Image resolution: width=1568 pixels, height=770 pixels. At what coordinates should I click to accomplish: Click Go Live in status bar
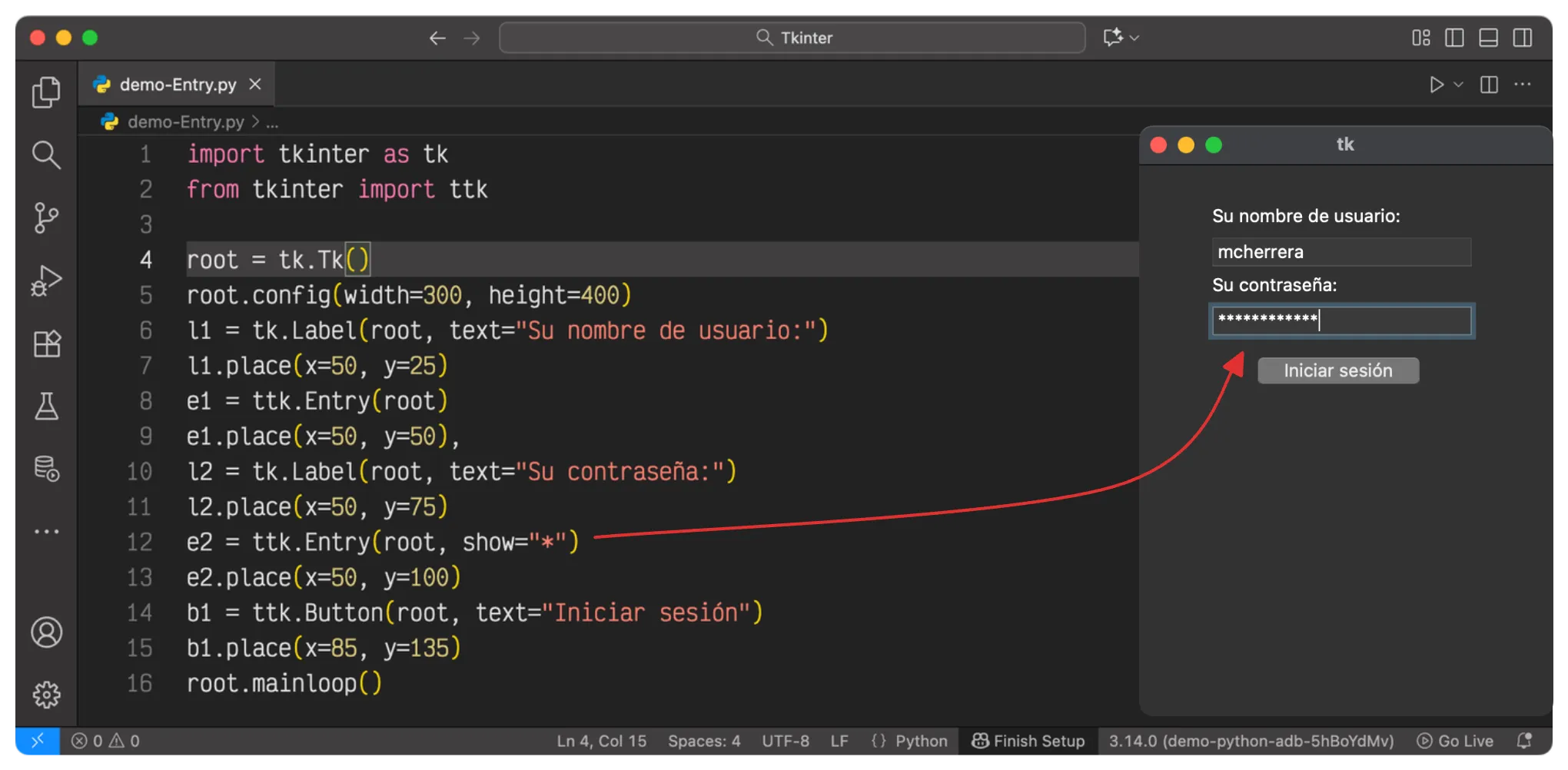click(1455, 741)
